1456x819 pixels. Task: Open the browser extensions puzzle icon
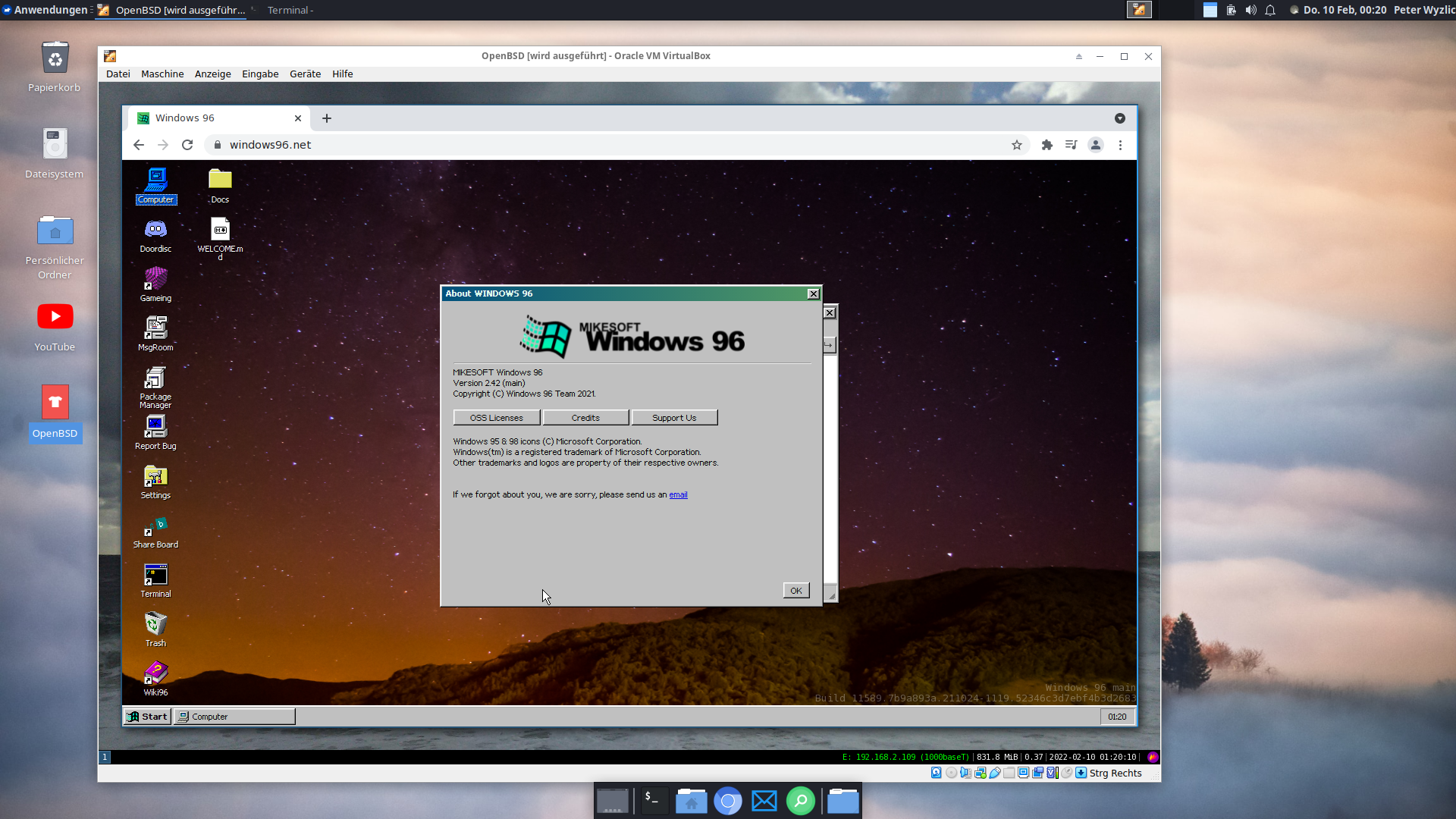pos(1047,145)
